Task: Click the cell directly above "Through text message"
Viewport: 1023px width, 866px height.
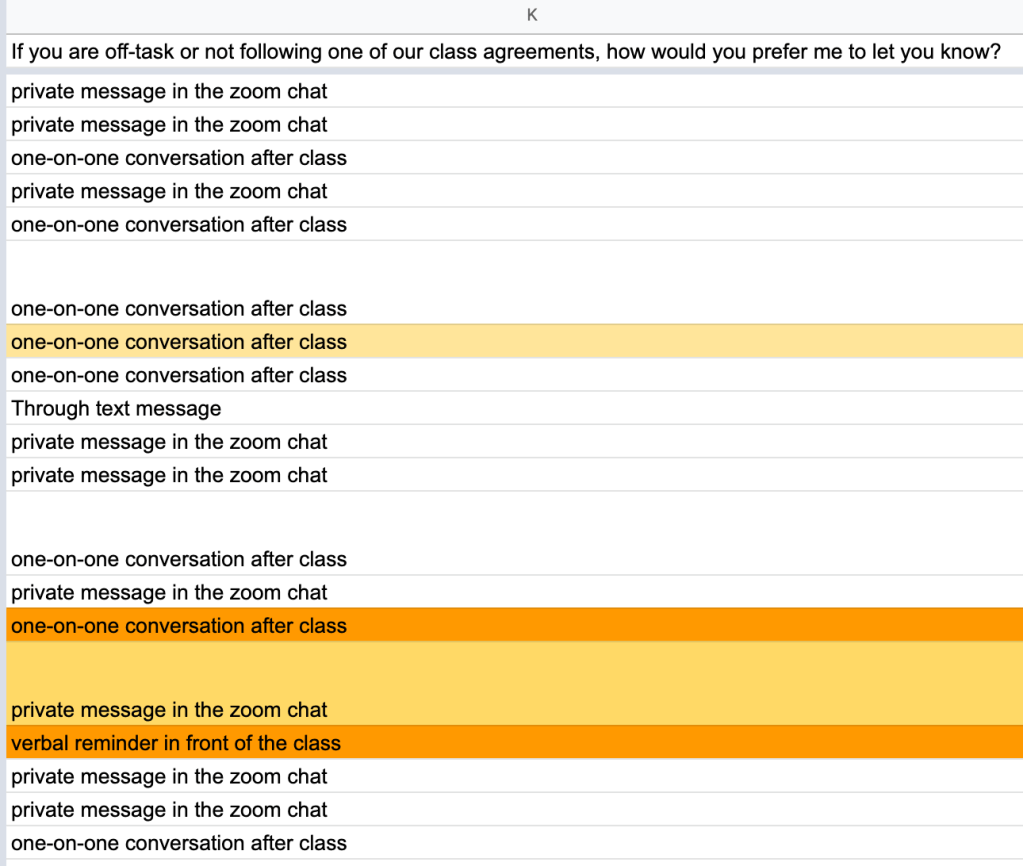Action: click(179, 375)
